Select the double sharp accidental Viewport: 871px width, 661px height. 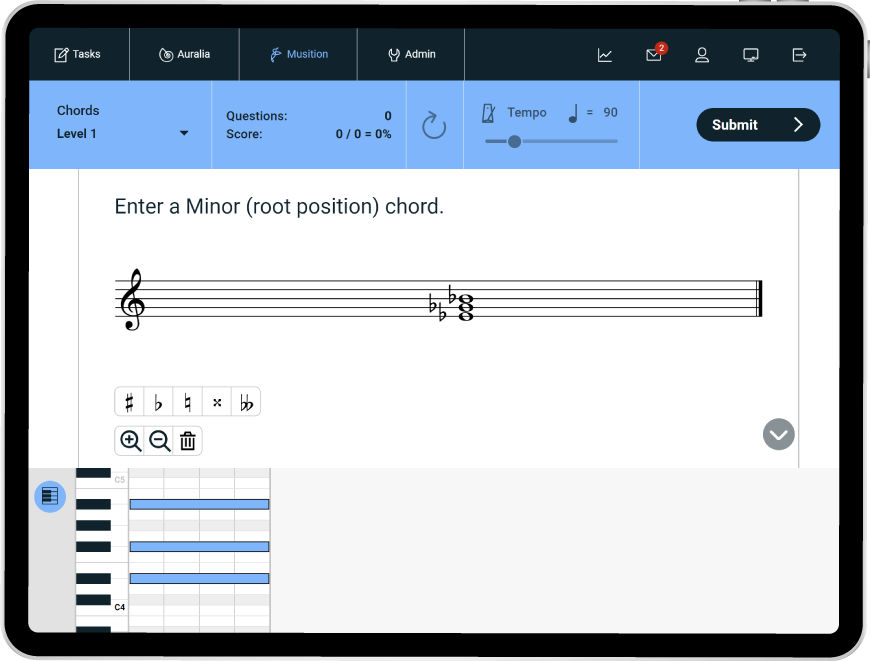[217, 402]
